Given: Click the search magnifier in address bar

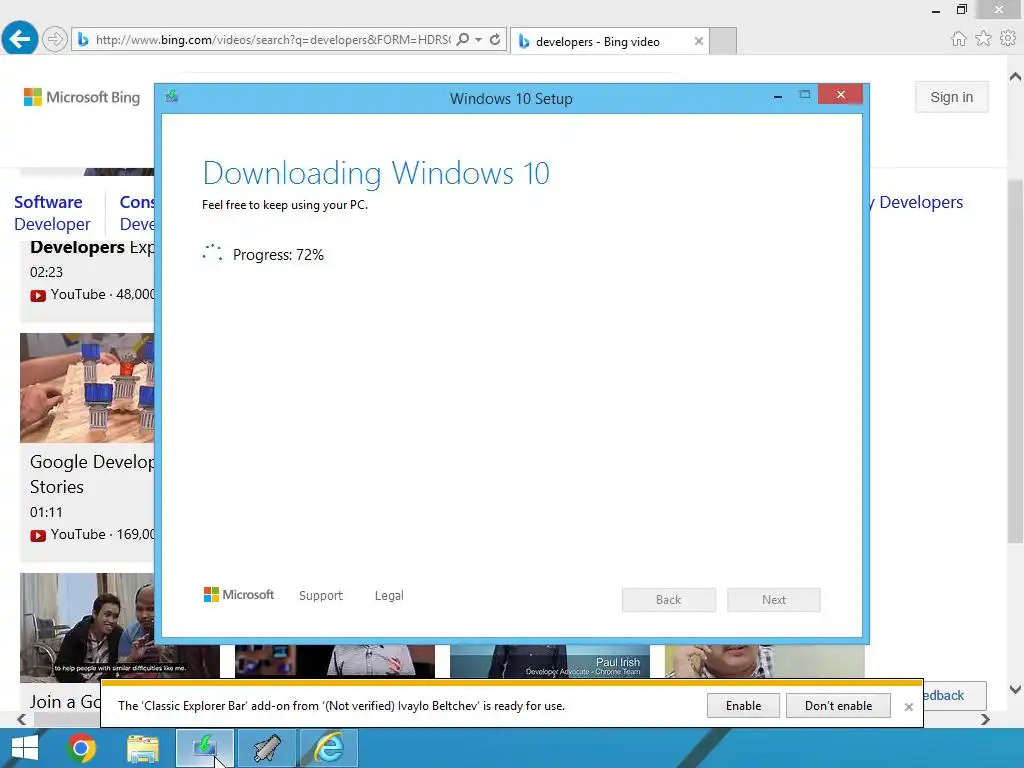Looking at the screenshot, I should pyautogui.click(x=462, y=40).
